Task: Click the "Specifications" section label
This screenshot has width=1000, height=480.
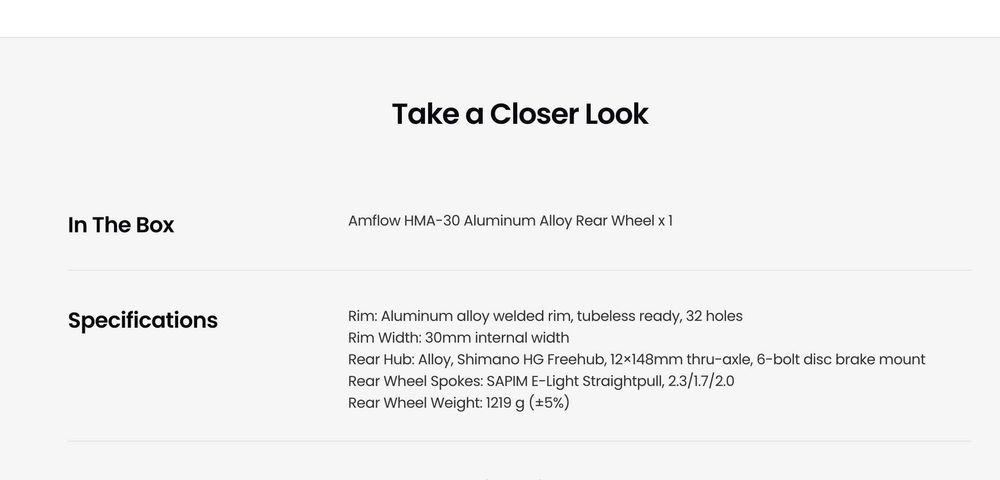Action: [x=143, y=320]
